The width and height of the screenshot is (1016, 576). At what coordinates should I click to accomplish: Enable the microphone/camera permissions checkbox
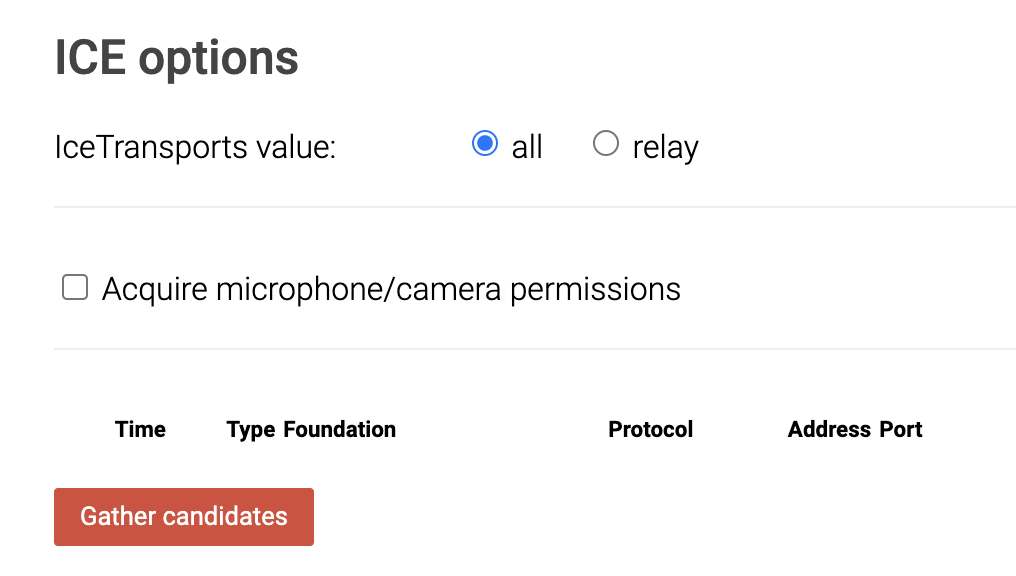[75, 289]
